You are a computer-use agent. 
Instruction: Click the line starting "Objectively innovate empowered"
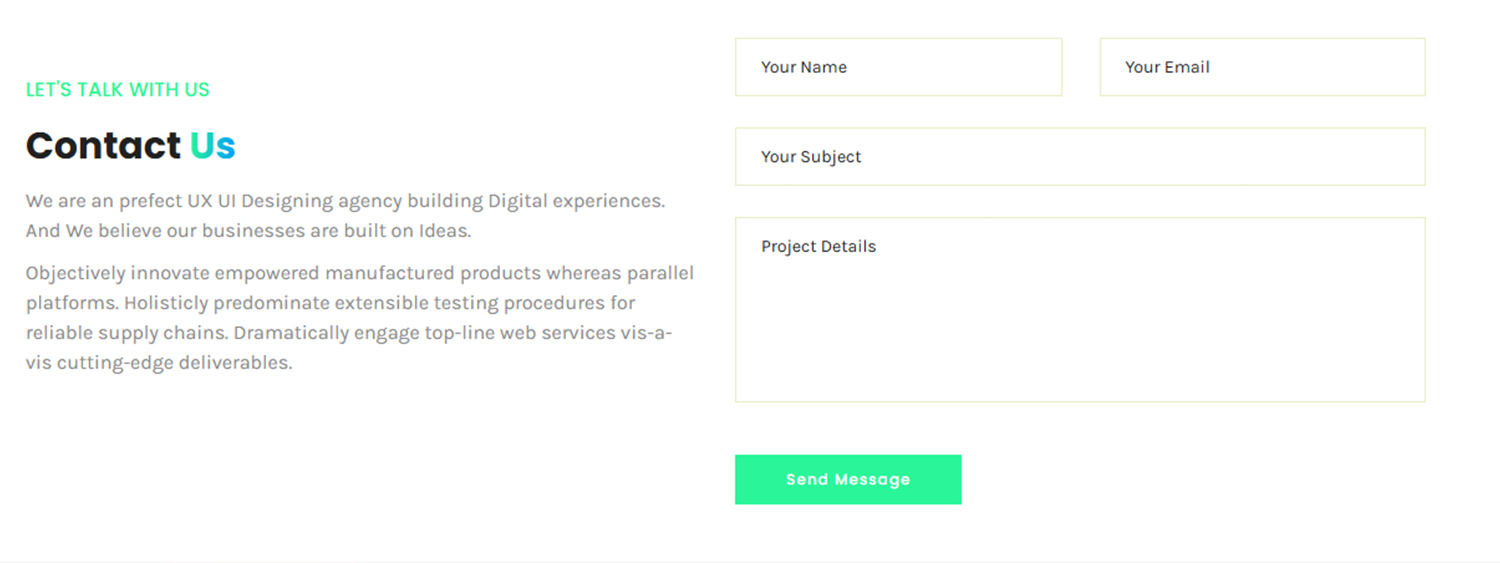360,273
